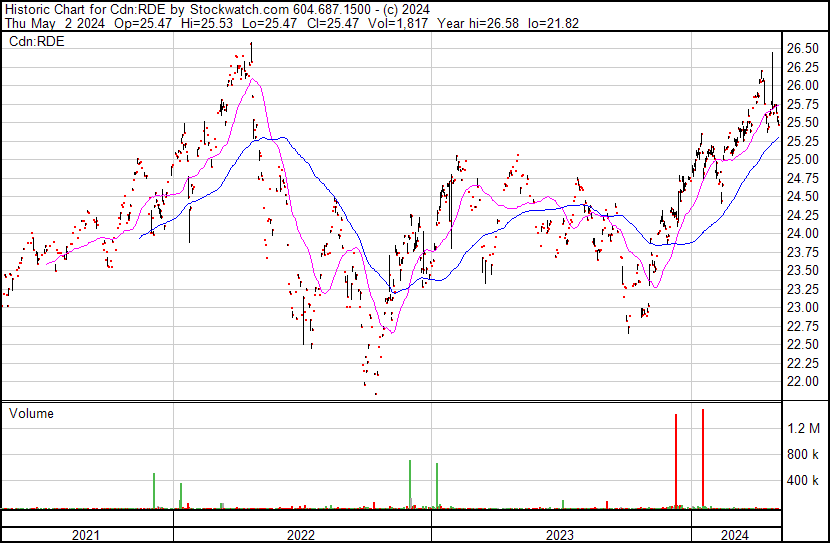Select the 2022 year label on timeline

click(300, 535)
